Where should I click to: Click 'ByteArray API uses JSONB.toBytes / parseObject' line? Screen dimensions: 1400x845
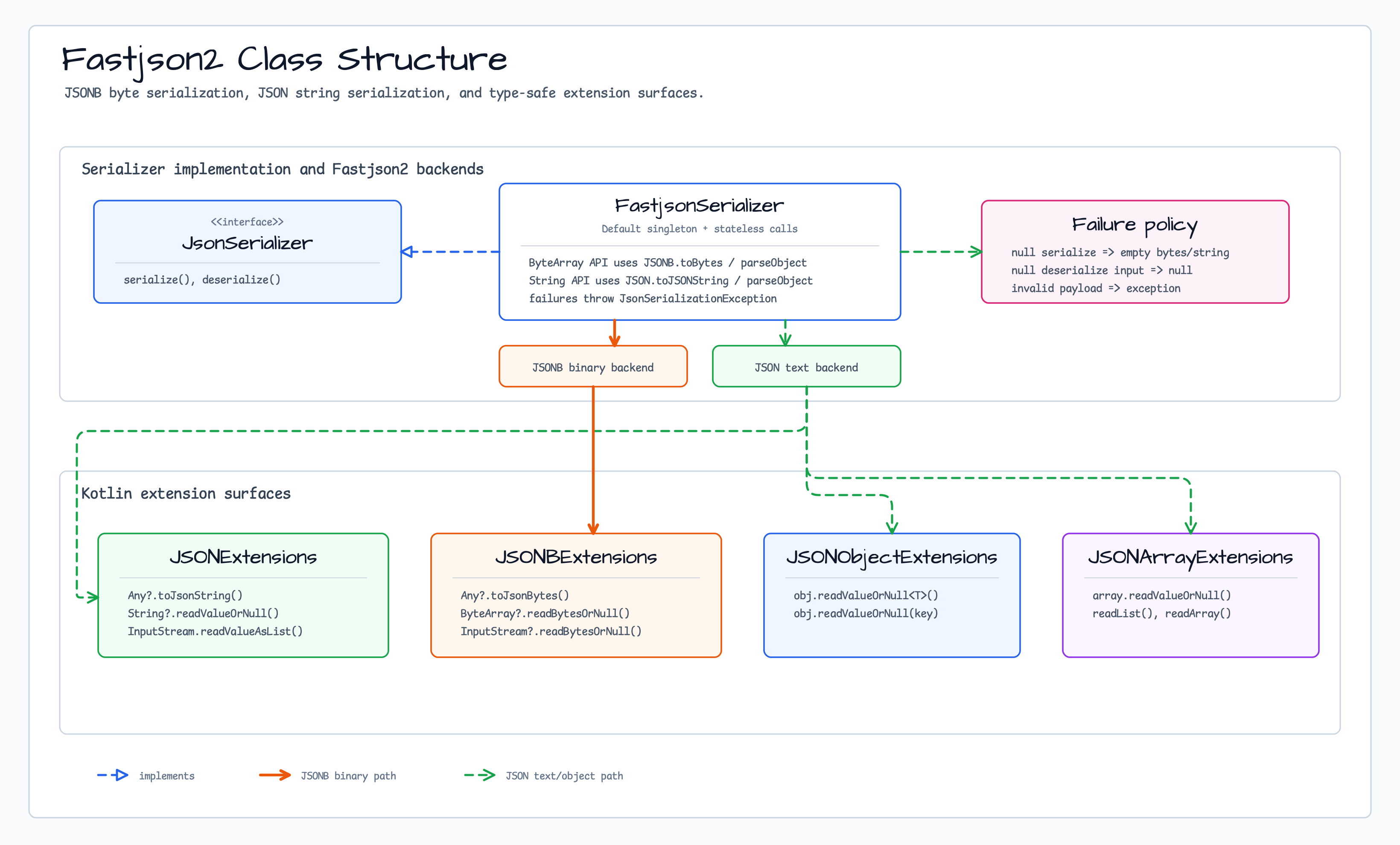(668, 263)
